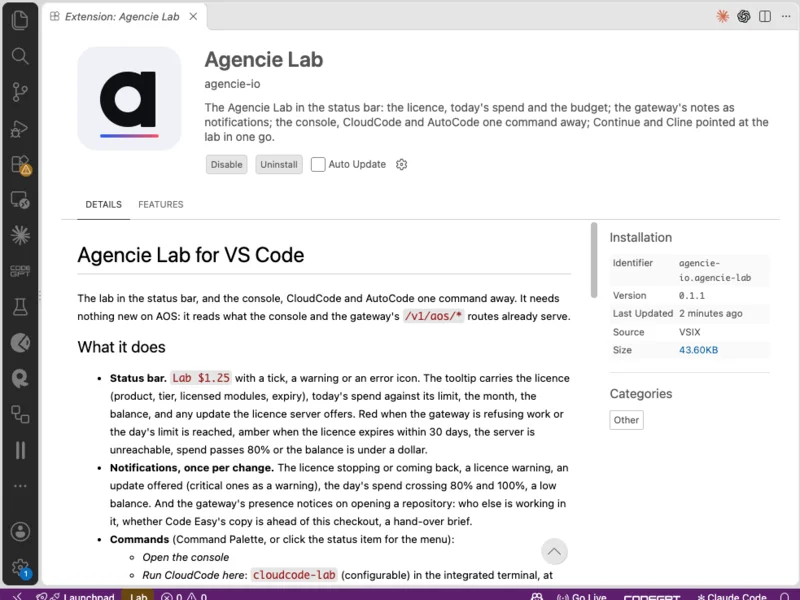Open the 43.60KB size link
Viewport: 800px width, 600px height.
point(698,350)
